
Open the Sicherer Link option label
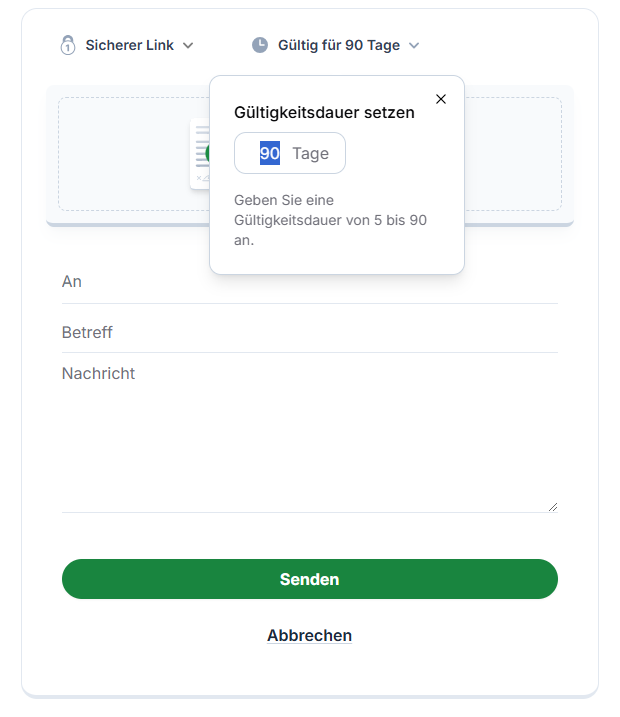(129, 45)
